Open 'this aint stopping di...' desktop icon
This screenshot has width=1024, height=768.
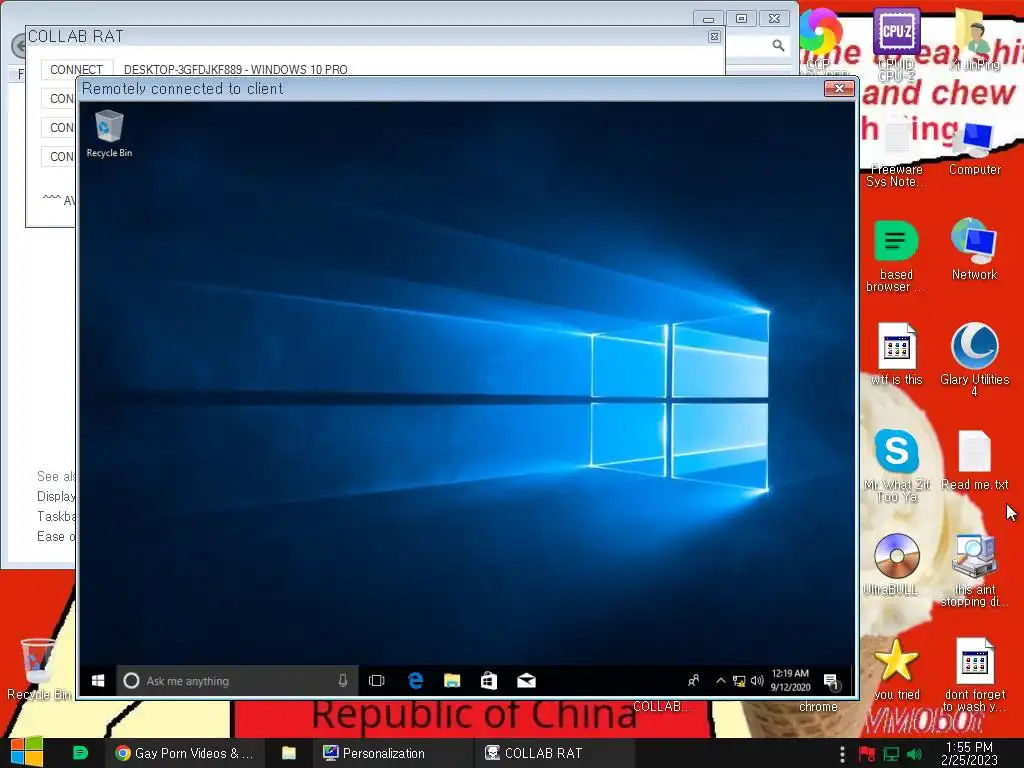(974, 571)
